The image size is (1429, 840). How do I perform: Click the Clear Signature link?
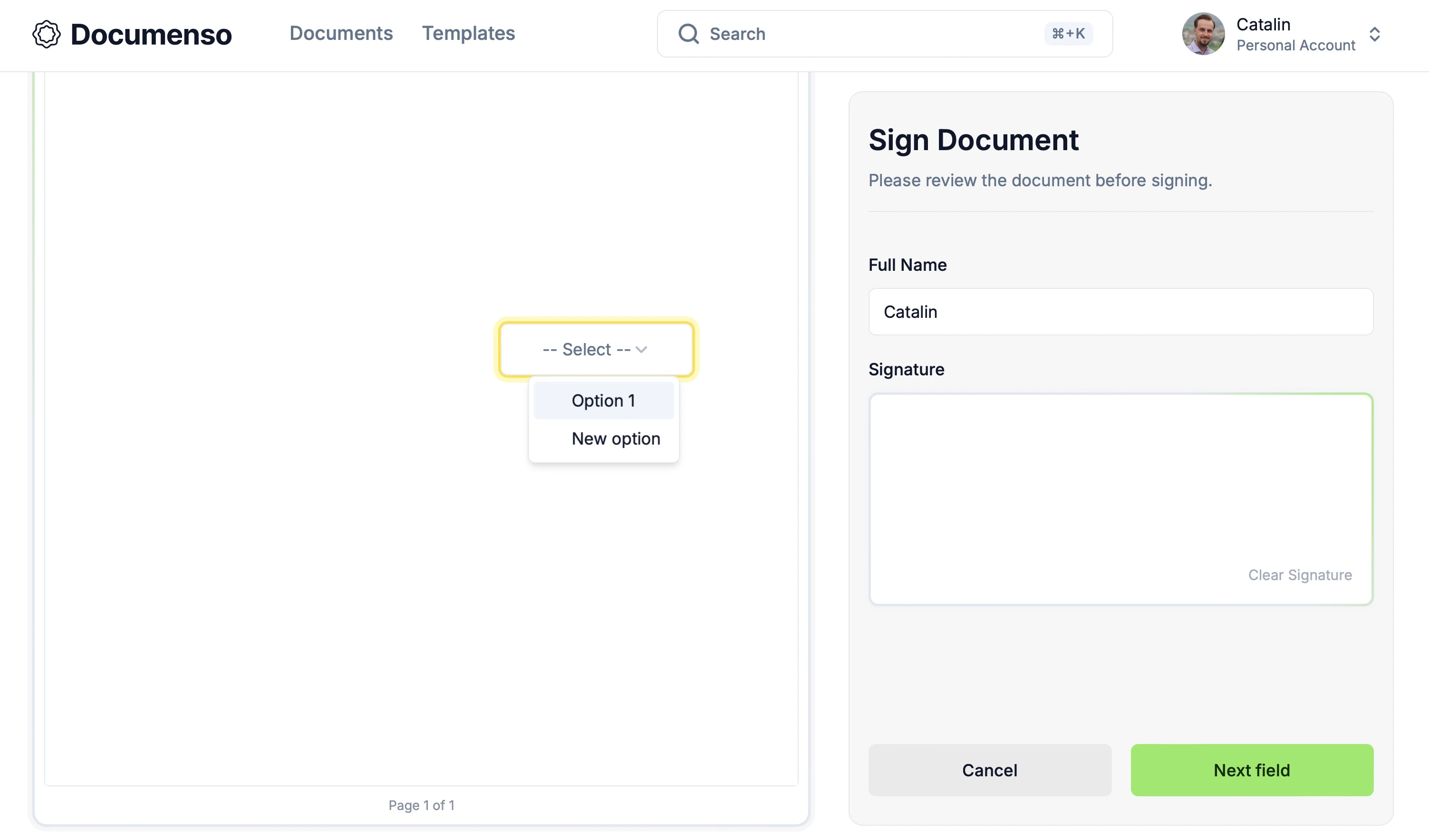1300,575
